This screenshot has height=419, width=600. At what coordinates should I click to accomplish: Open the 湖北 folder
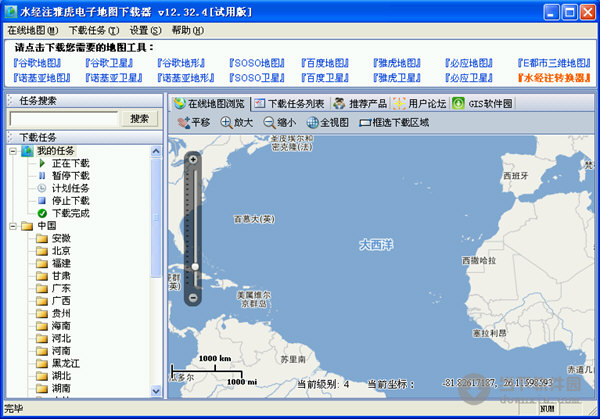coord(54,376)
